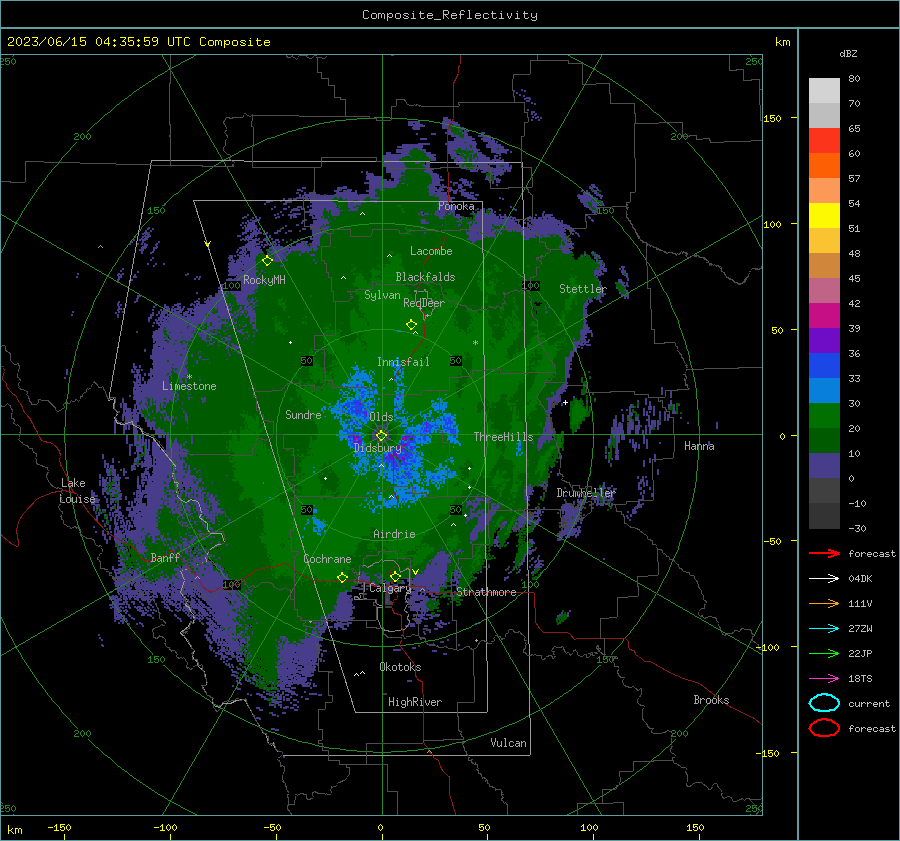
Task: Click the Innisfail city label
Action: click(403, 362)
